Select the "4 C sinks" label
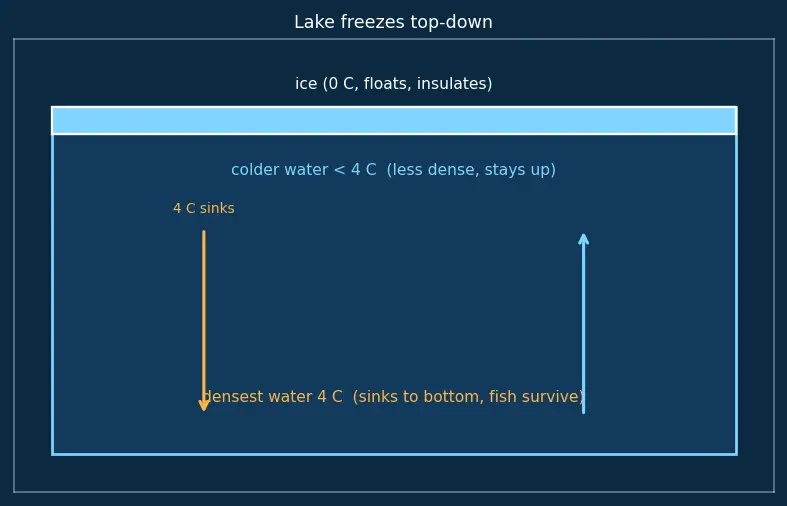787x506 pixels. (204, 208)
